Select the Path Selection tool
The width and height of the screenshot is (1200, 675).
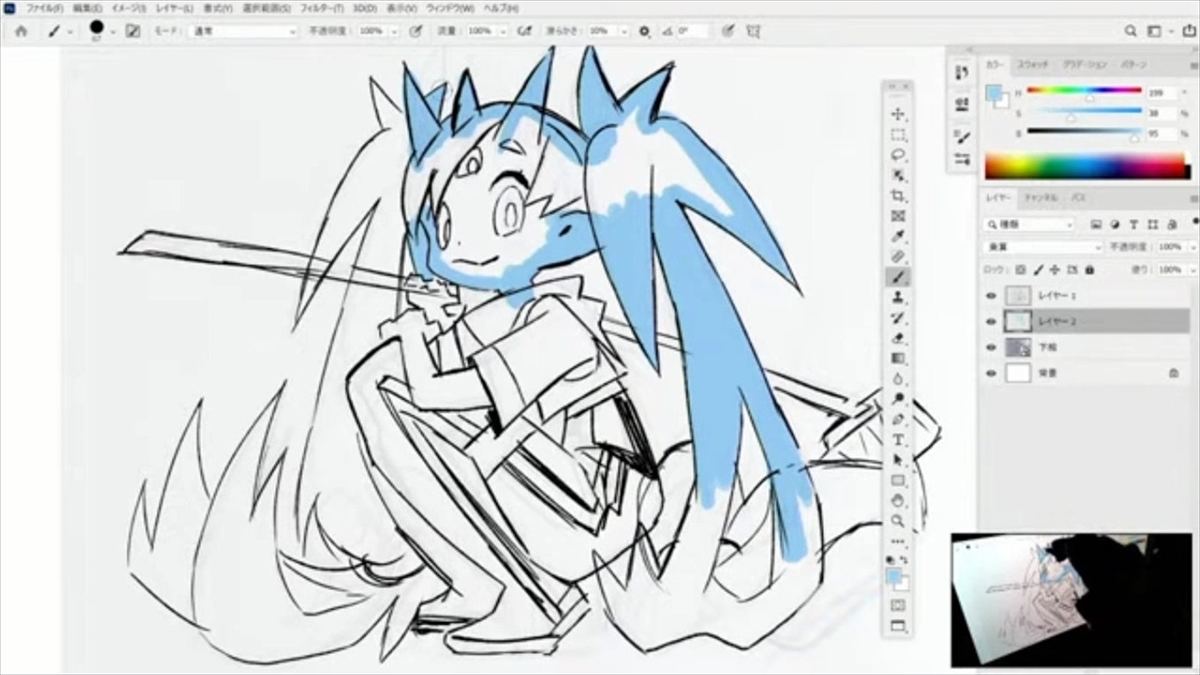coord(897,460)
